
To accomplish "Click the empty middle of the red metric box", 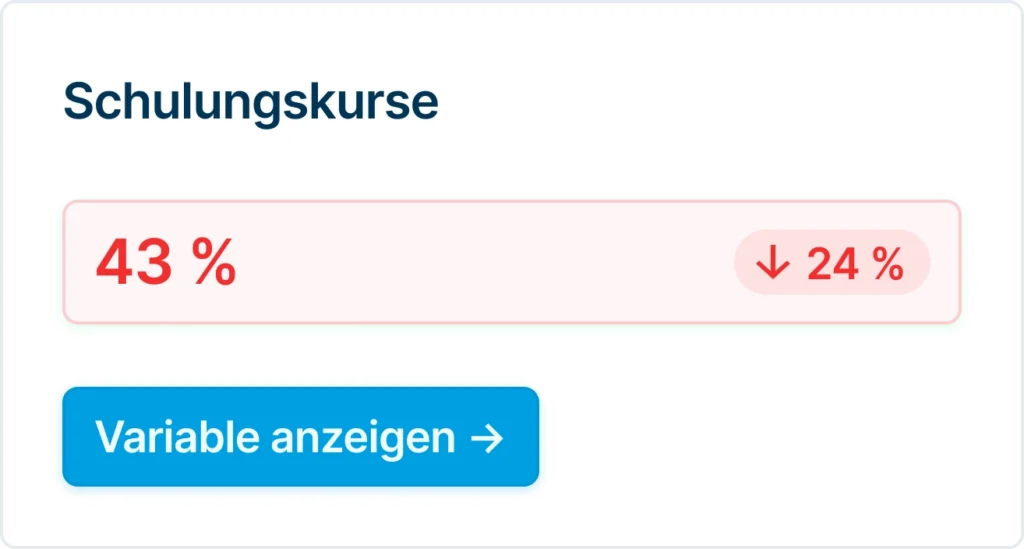I will tap(480, 263).
